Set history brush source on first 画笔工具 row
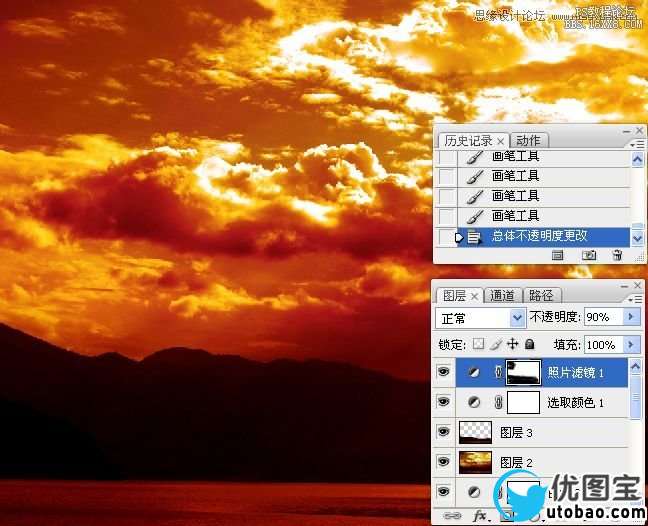Viewport: 648px width, 526px height. [446, 157]
